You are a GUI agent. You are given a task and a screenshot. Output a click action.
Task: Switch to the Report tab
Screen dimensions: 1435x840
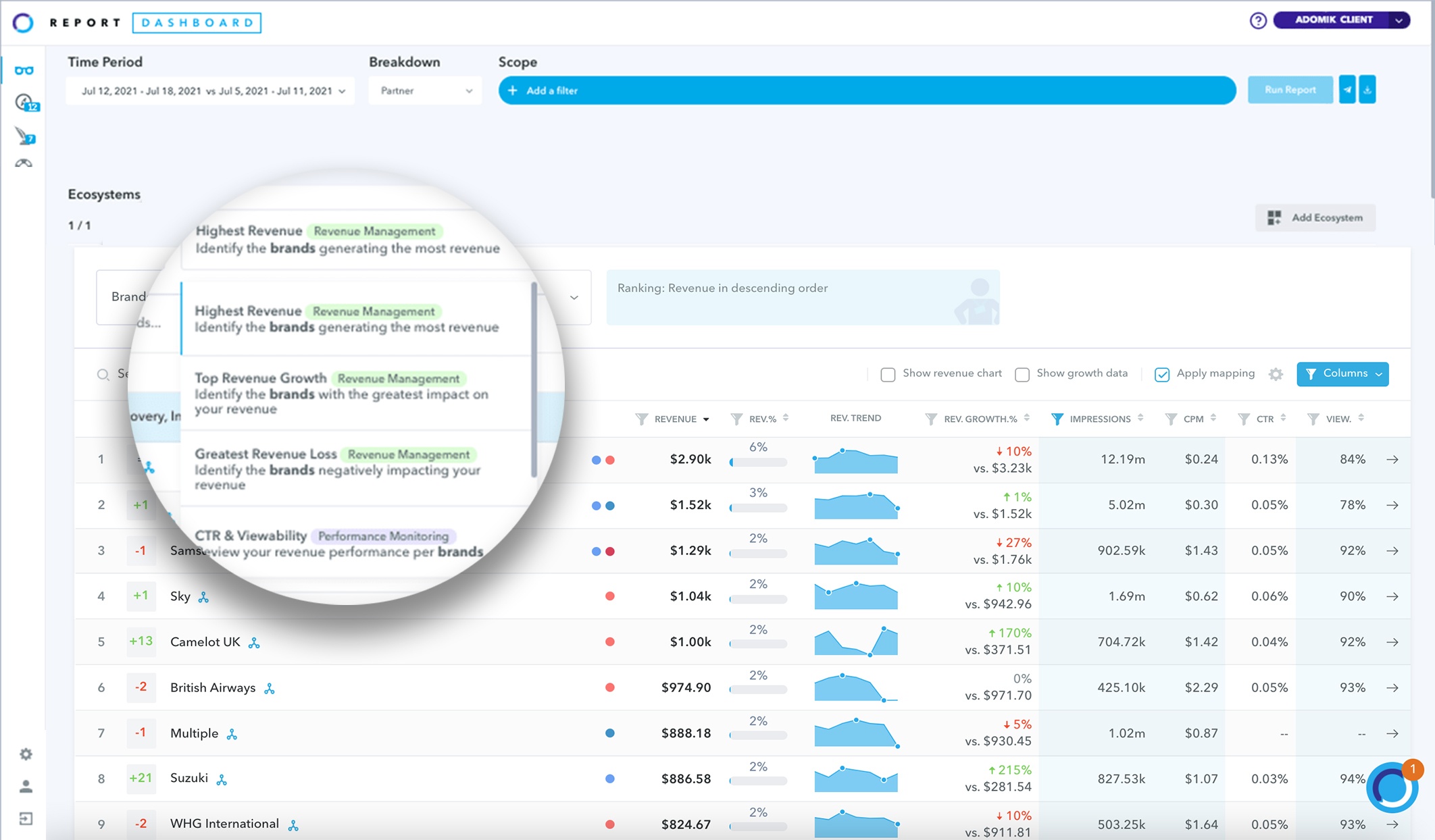click(x=85, y=22)
